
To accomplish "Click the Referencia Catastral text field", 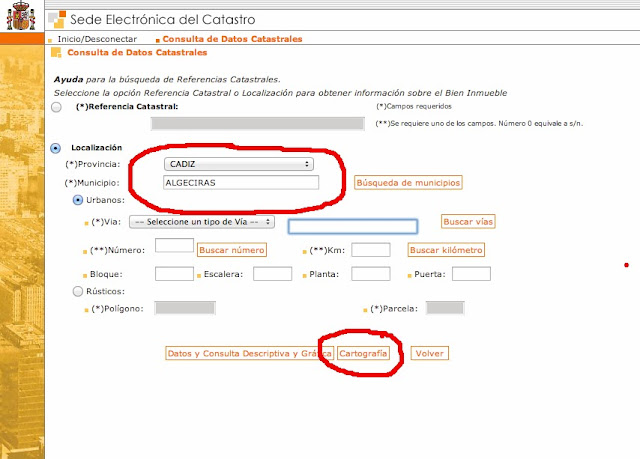I will [x=258, y=124].
